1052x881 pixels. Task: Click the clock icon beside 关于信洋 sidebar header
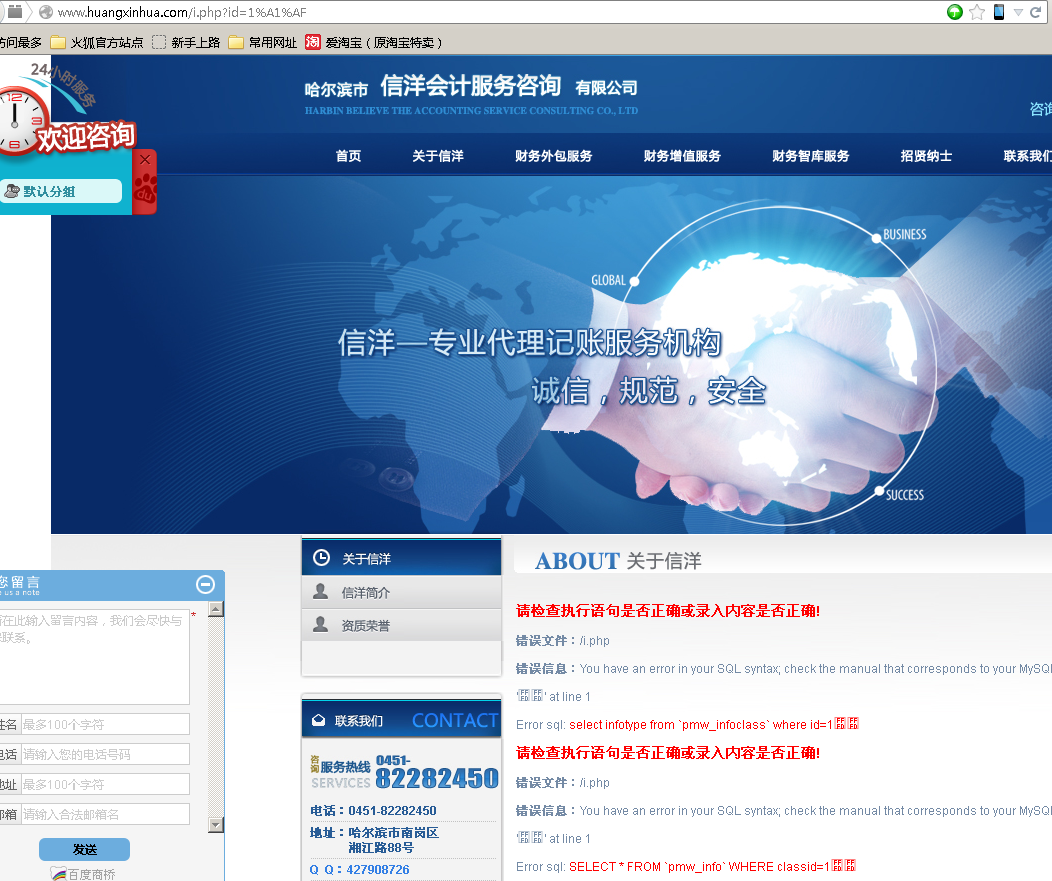(x=321, y=558)
